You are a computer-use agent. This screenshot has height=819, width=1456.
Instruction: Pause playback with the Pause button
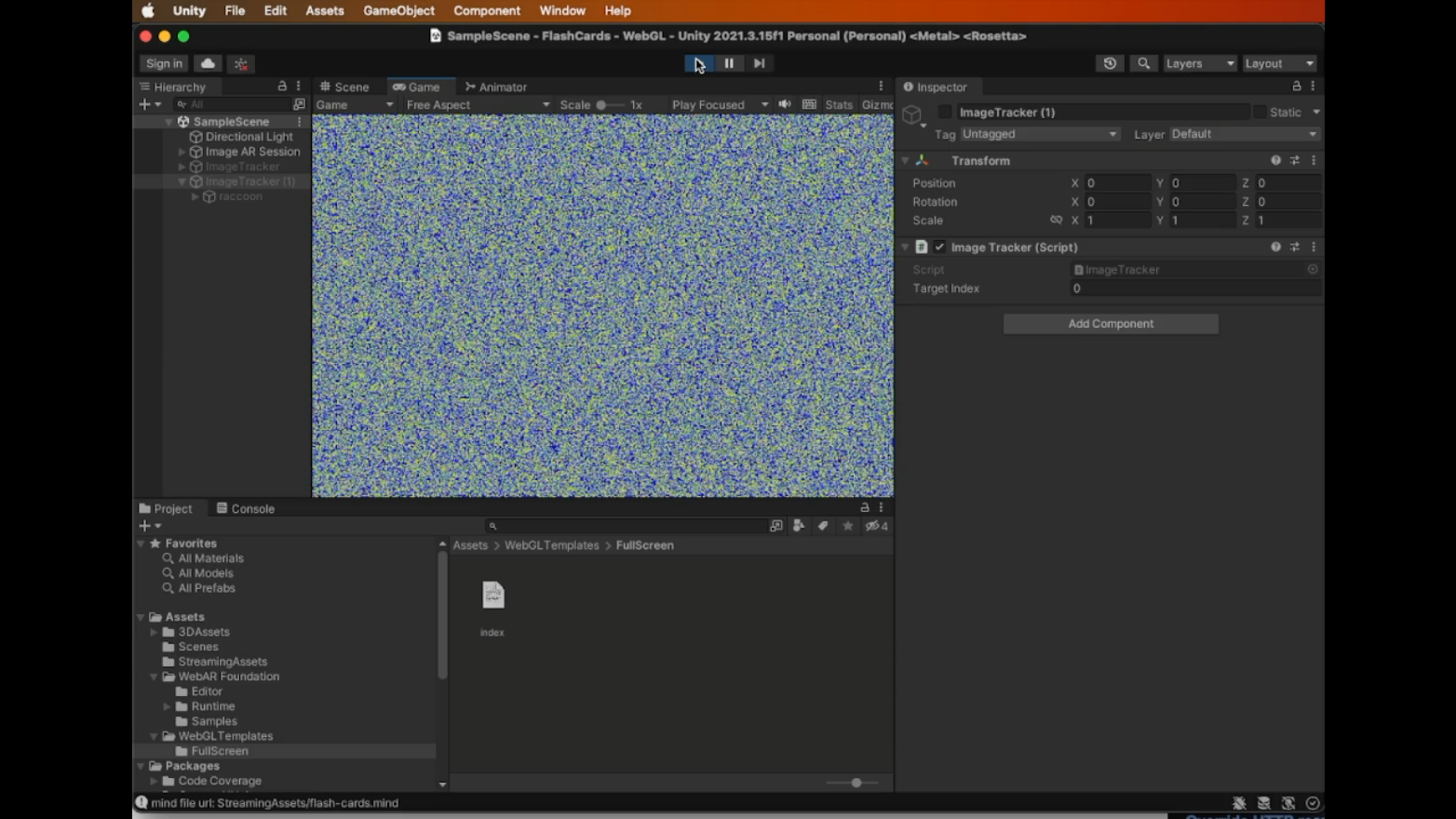pyautogui.click(x=729, y=63)
